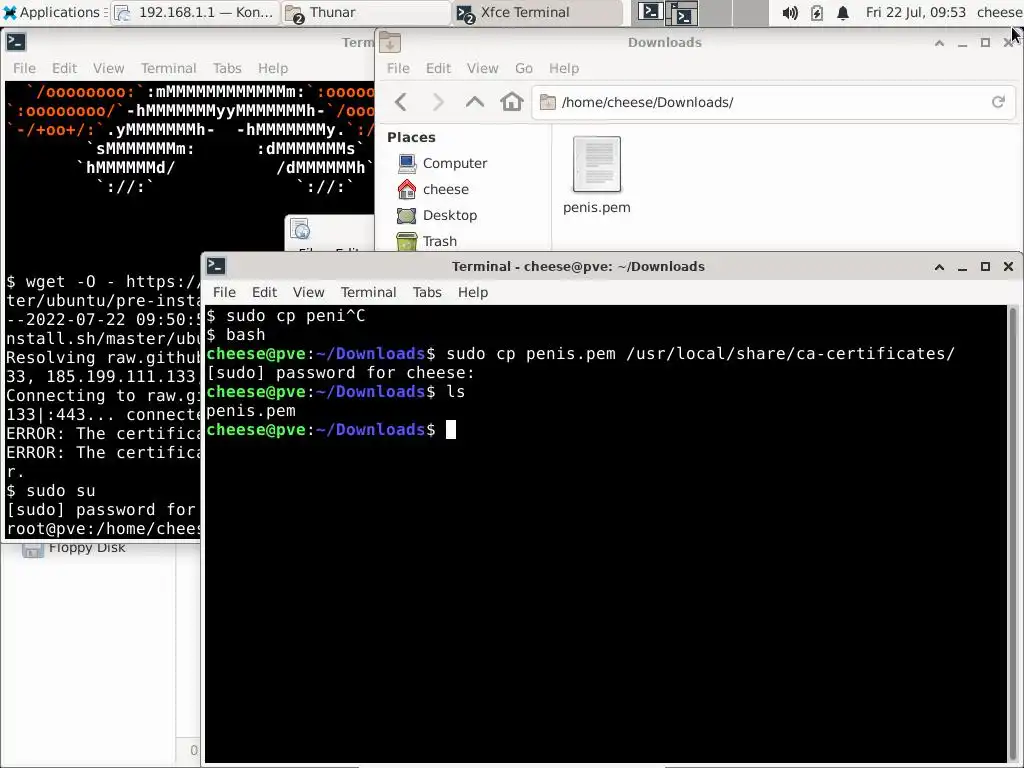
Task: Click the clock showing Fri 22 Jul
Action: pyautogui.click(x=916, y=12)
